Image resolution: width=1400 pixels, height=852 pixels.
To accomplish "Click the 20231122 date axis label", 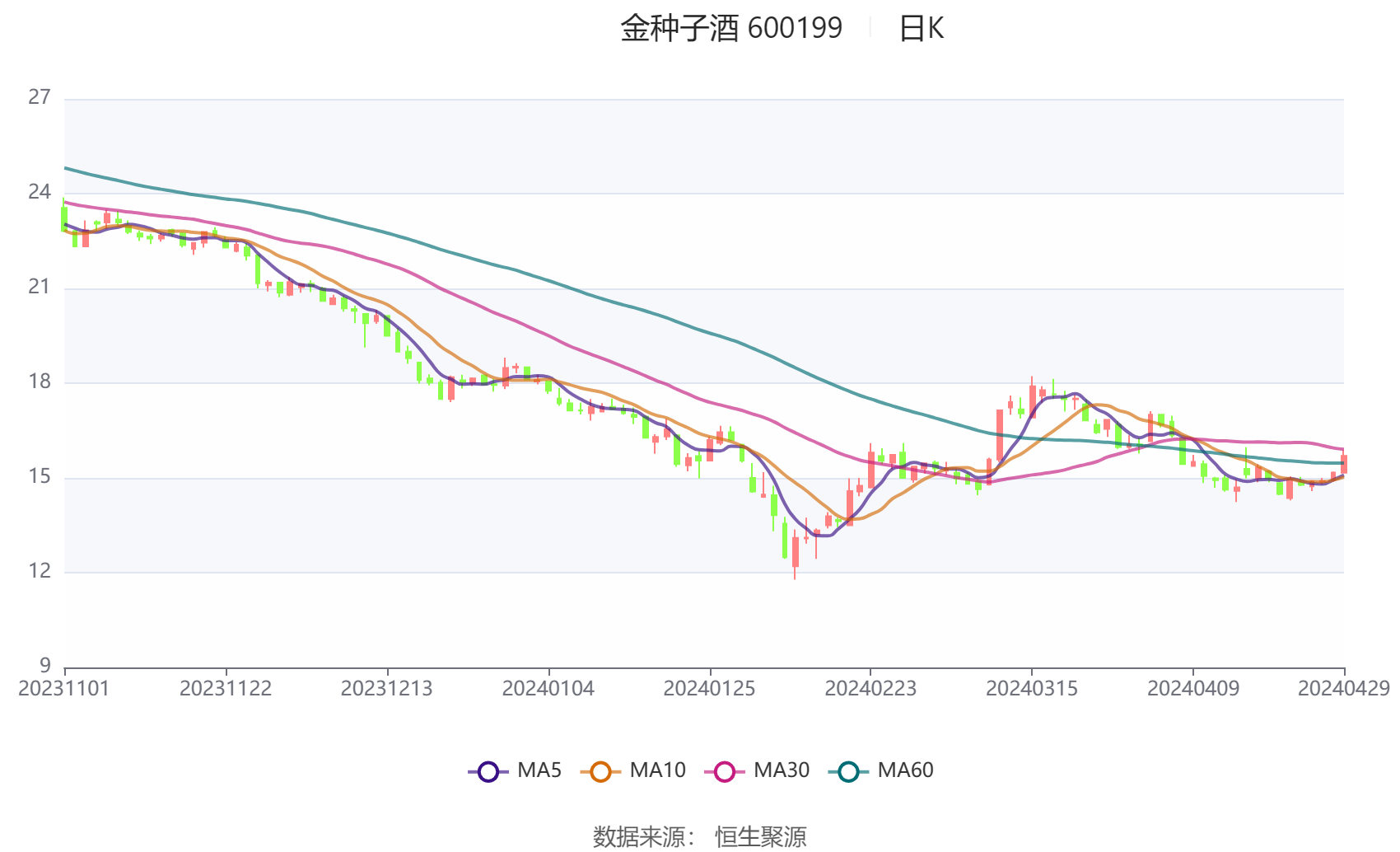I will point(226,689).
